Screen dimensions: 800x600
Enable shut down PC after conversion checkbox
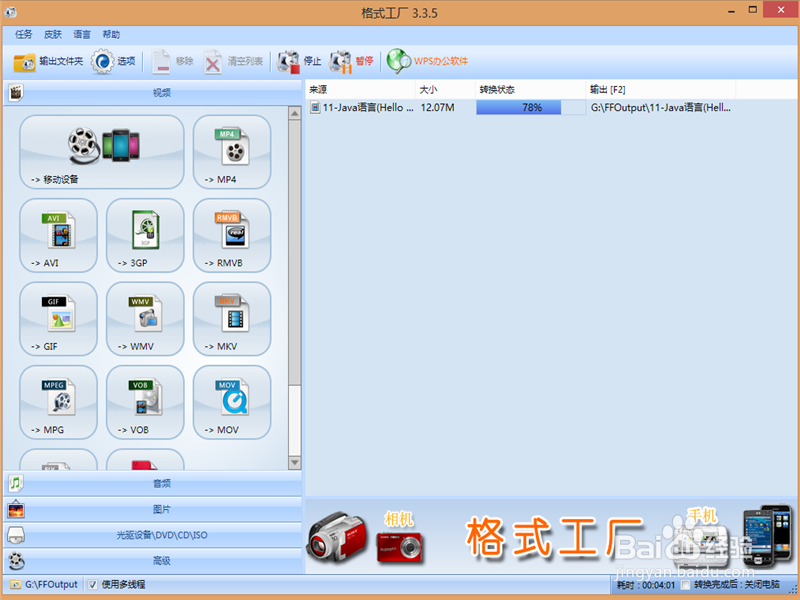coord(685,585)
